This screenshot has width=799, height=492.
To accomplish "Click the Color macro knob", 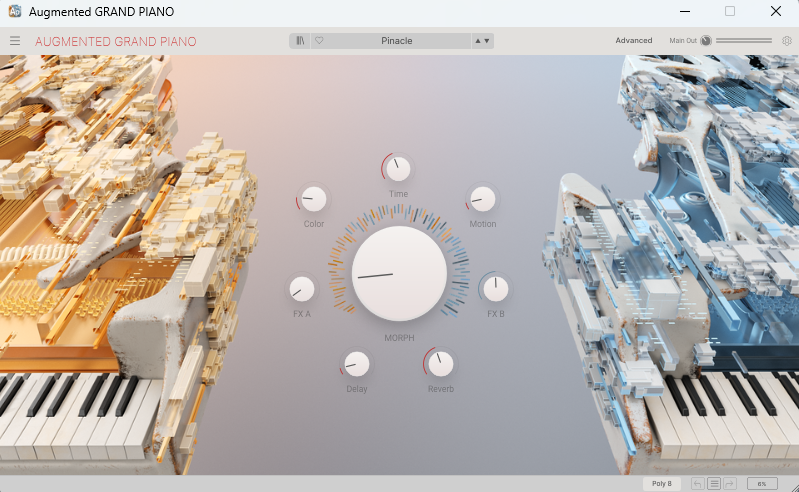I will coord(314,199).
